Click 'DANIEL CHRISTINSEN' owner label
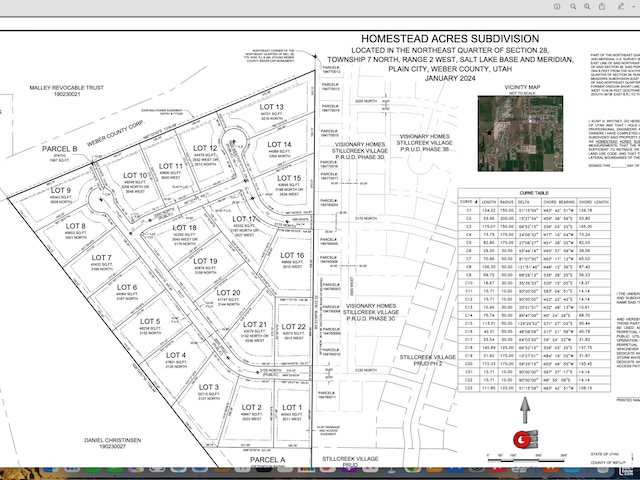Screen dimensions: 640x480 113,440
